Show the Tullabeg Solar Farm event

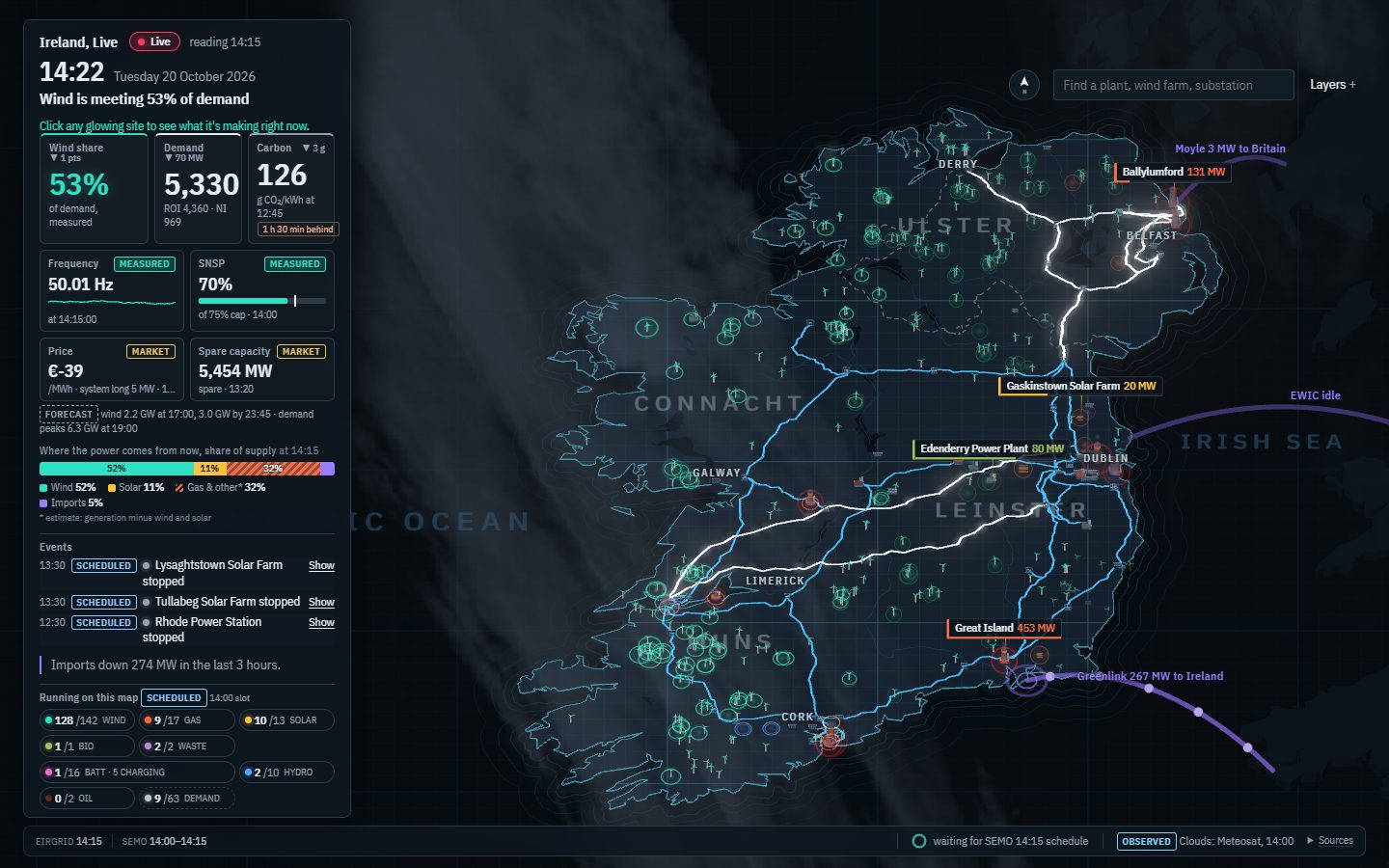(321, 602)
